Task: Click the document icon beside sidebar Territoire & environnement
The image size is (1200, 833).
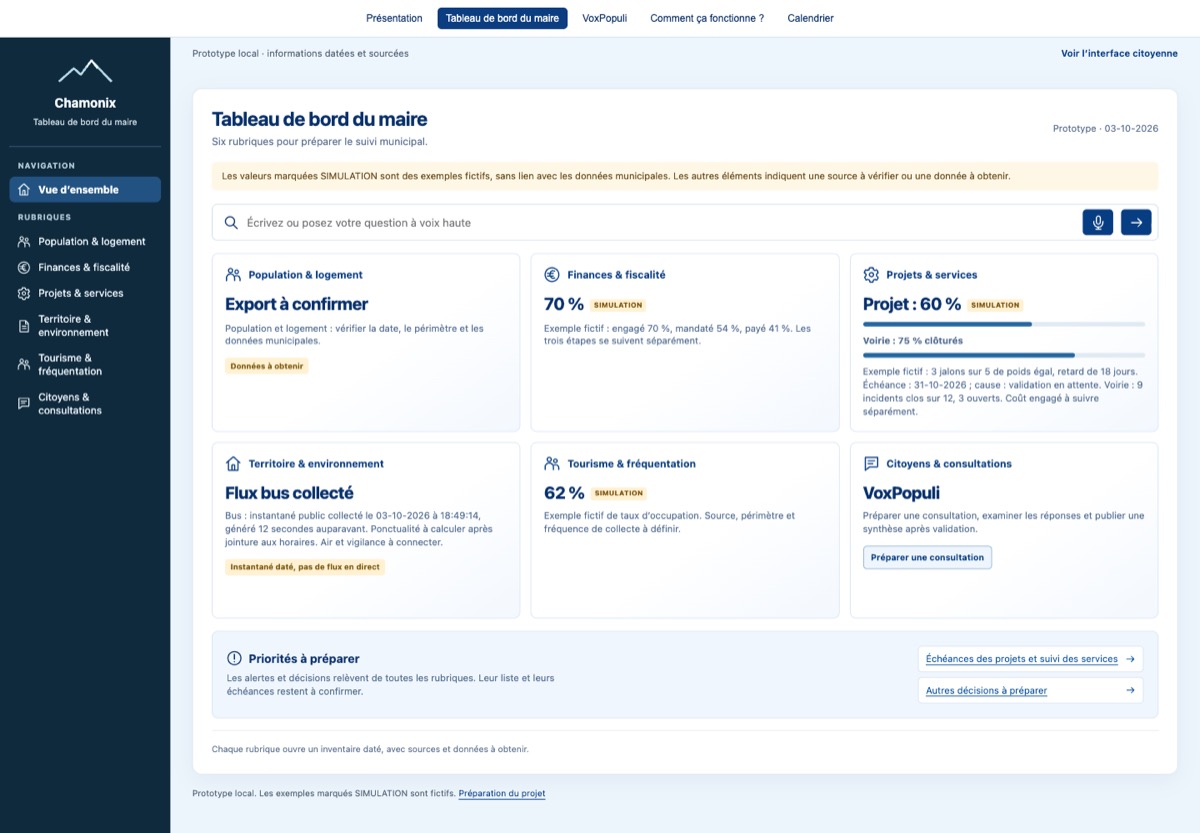Action: click(24, 326)
